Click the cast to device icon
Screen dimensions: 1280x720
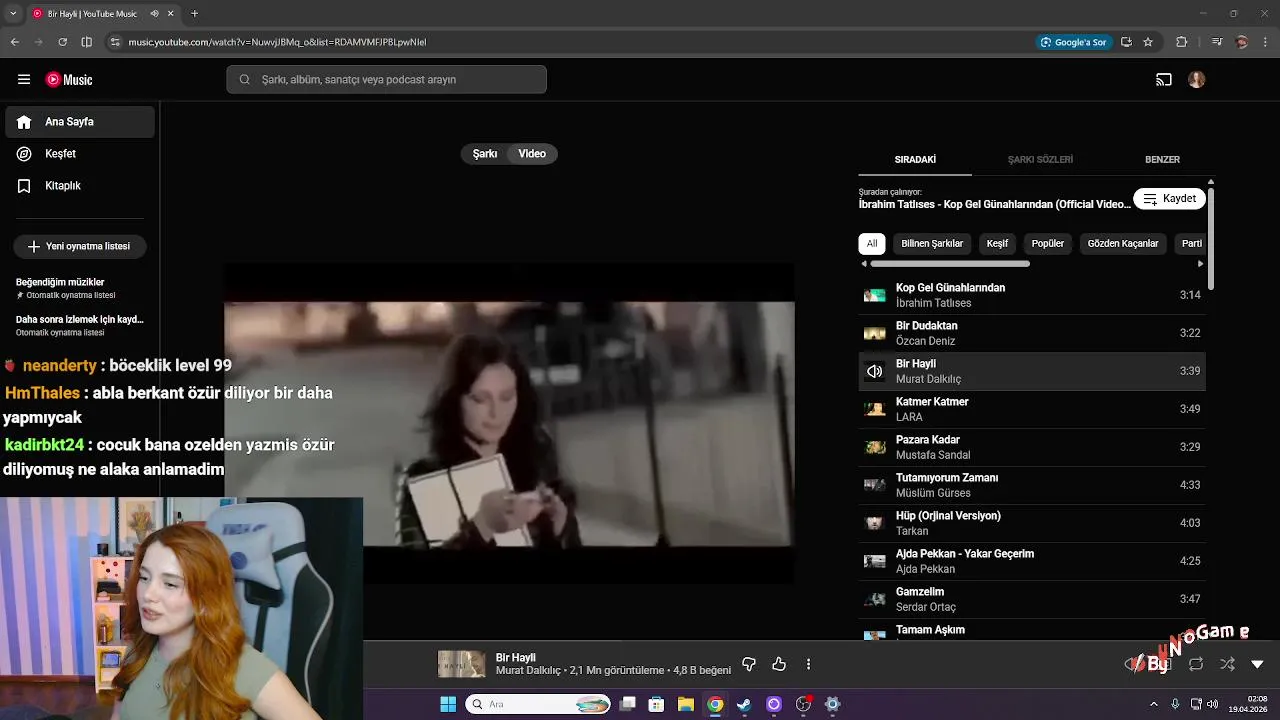coord(1164,80)
